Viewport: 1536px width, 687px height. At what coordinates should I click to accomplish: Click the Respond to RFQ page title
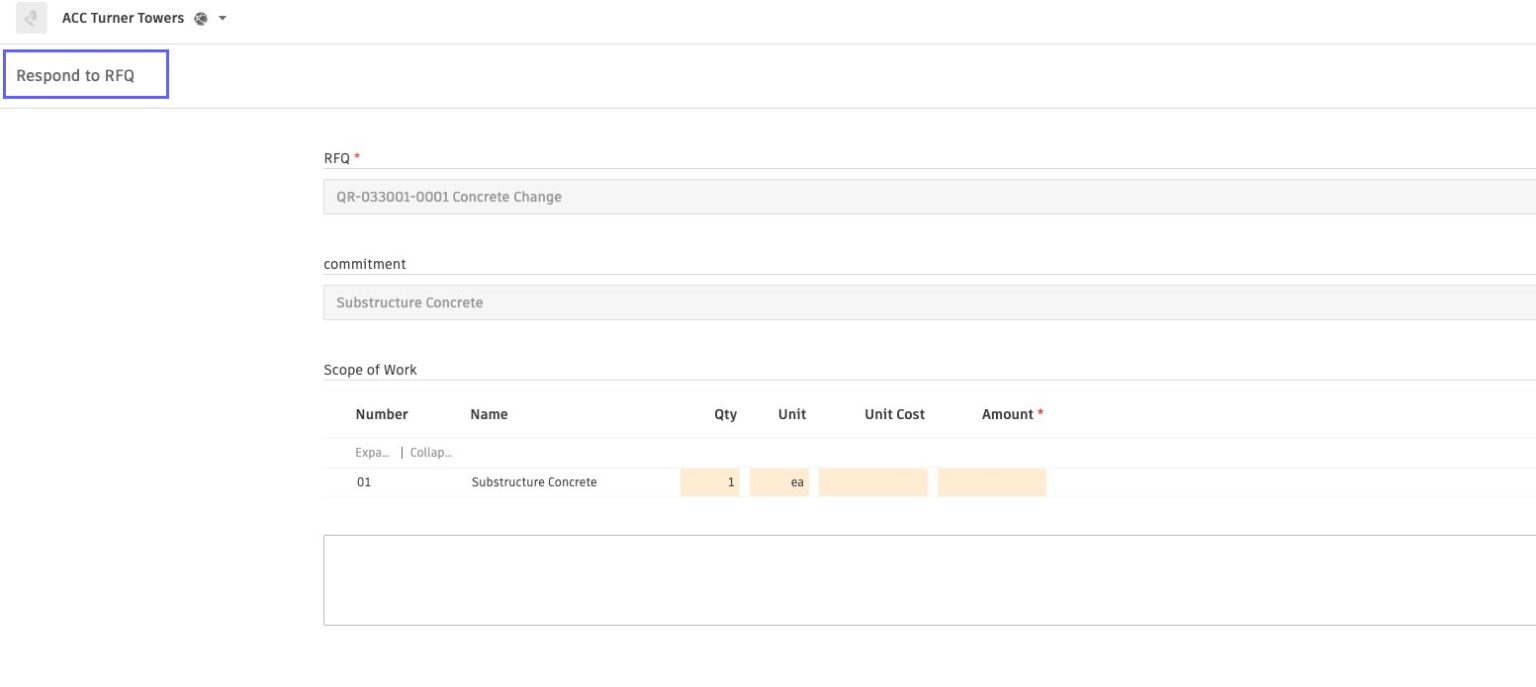[x=75, y=75]
